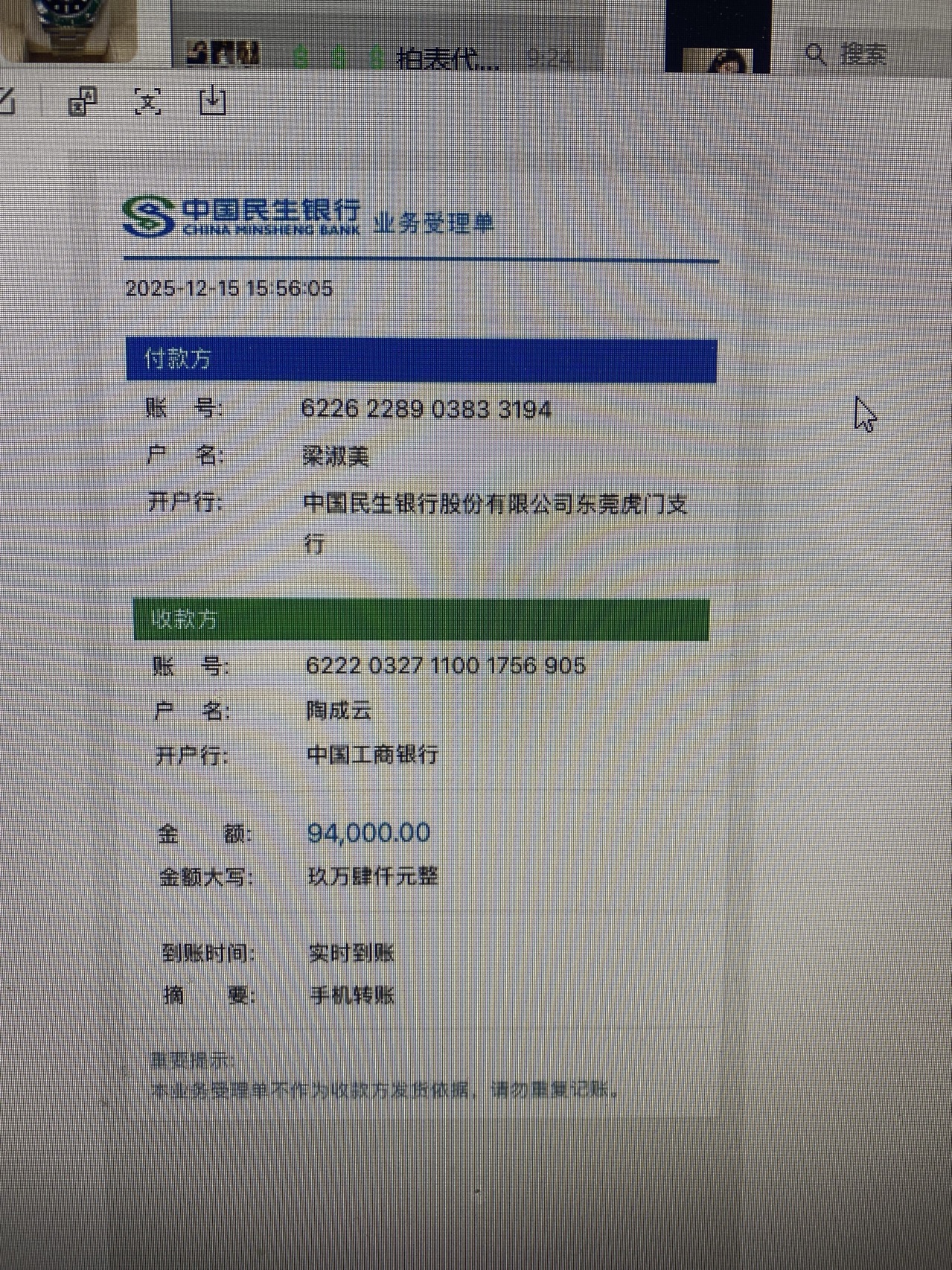Click the edit icon at toolbar's left edge
952x1270 pixels.
pos(7,100)
